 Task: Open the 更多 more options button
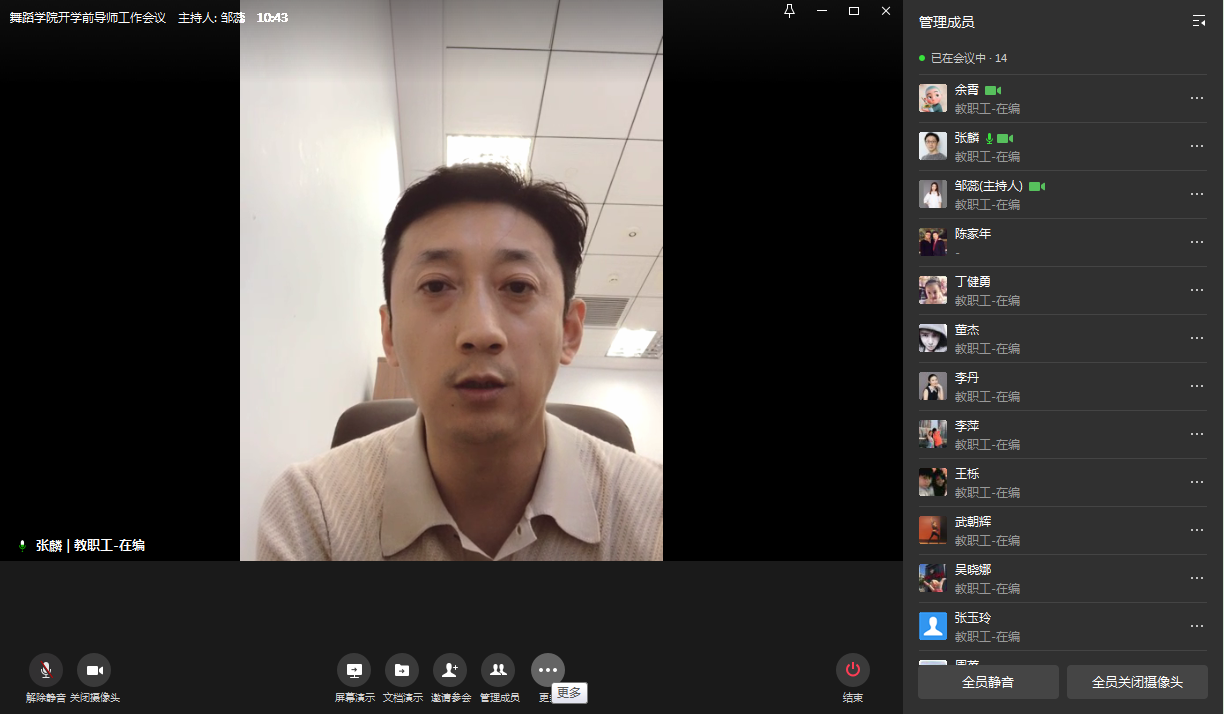click(547, 670)
